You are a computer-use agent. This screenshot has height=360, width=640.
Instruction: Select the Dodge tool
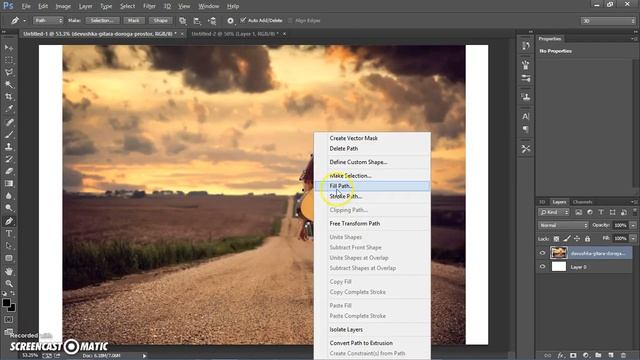(x=9, y=208)
